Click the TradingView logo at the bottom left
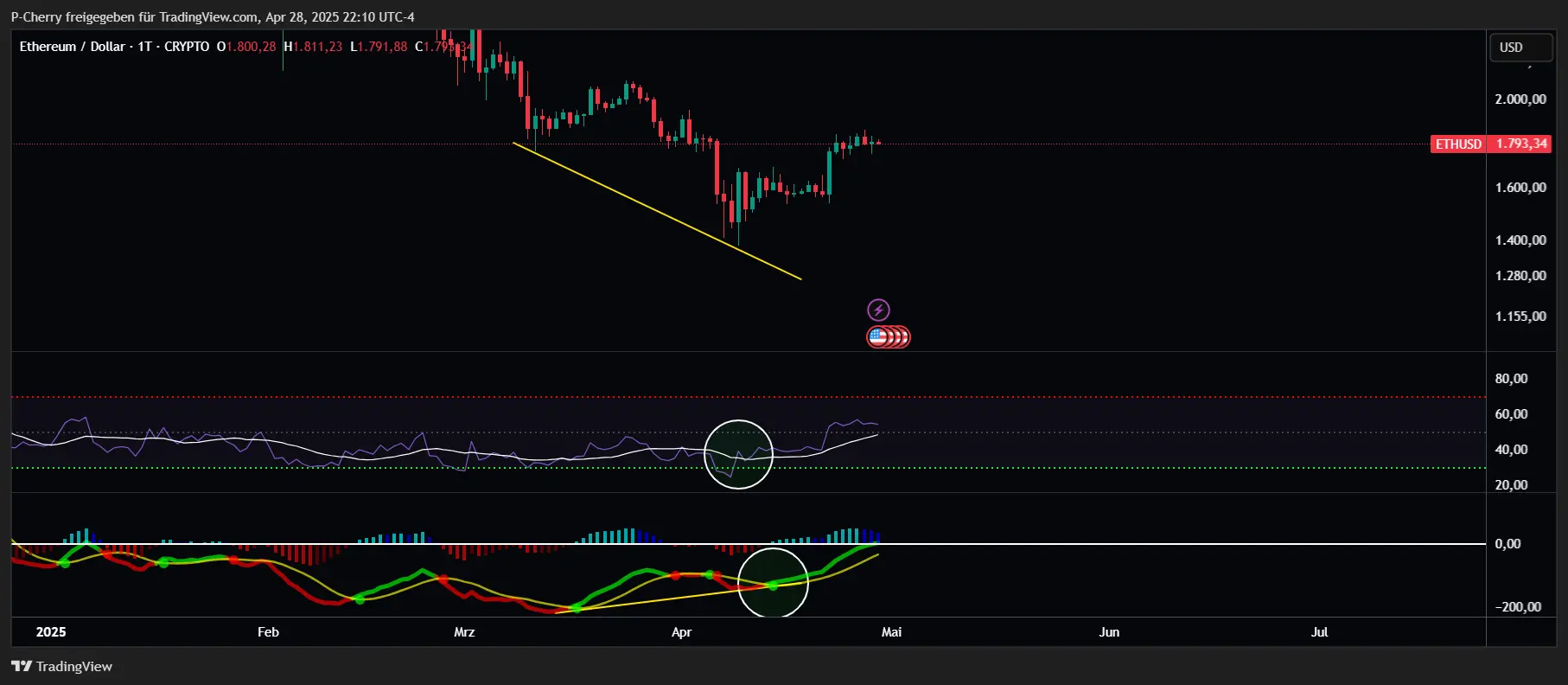 pyautogui.click(x=61, y=666)
